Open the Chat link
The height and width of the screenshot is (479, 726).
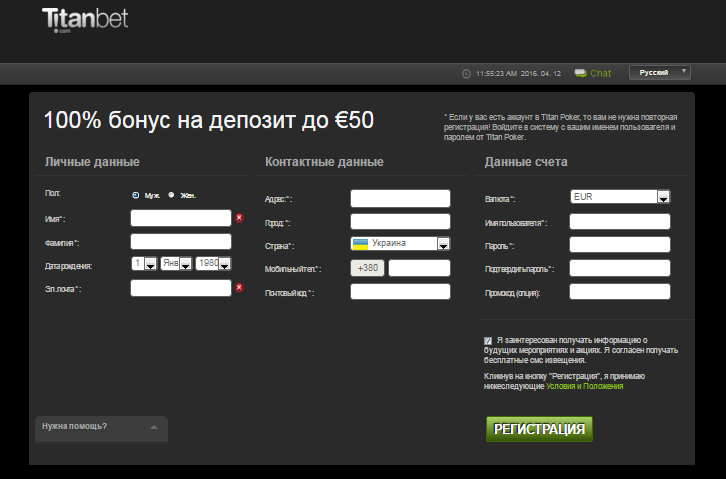(x=601, y=73)
